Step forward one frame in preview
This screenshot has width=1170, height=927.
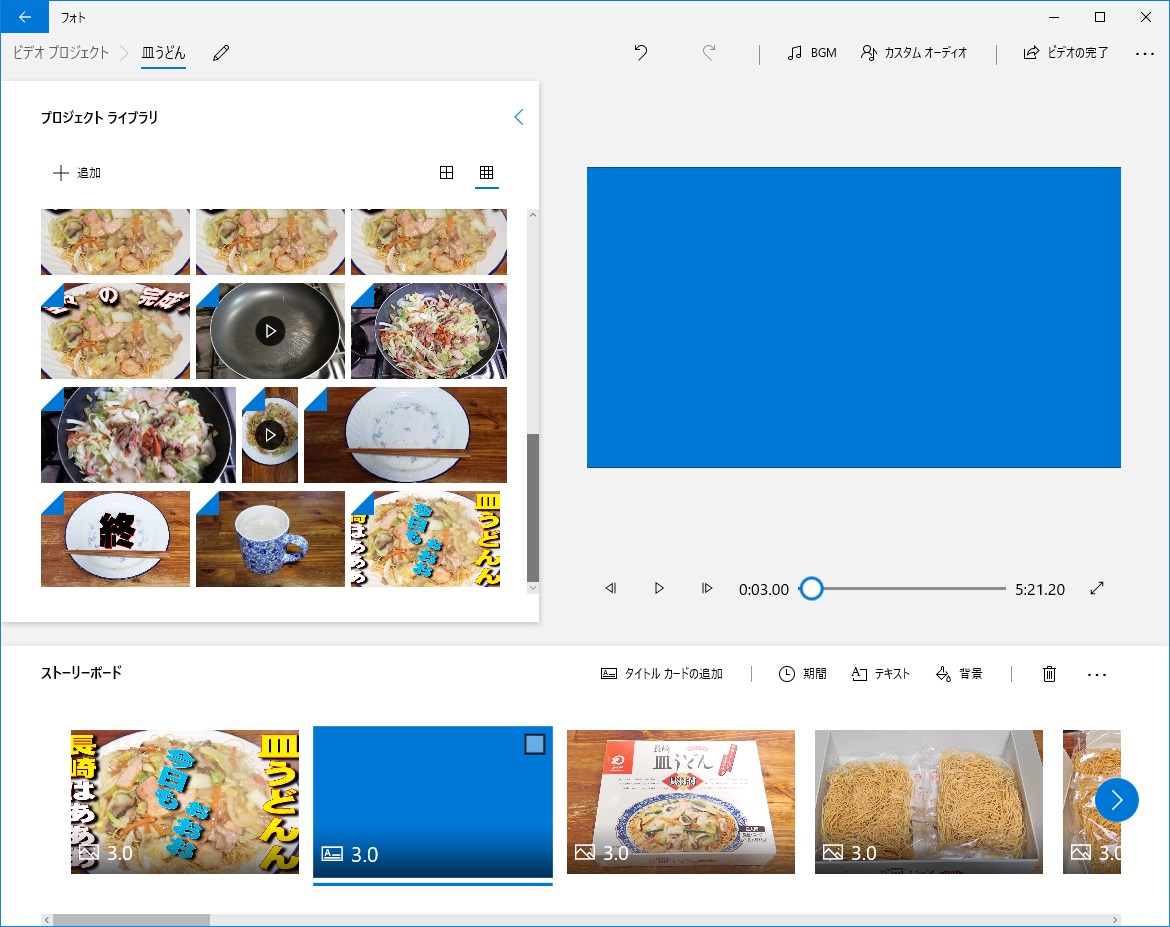click(707, 588)
